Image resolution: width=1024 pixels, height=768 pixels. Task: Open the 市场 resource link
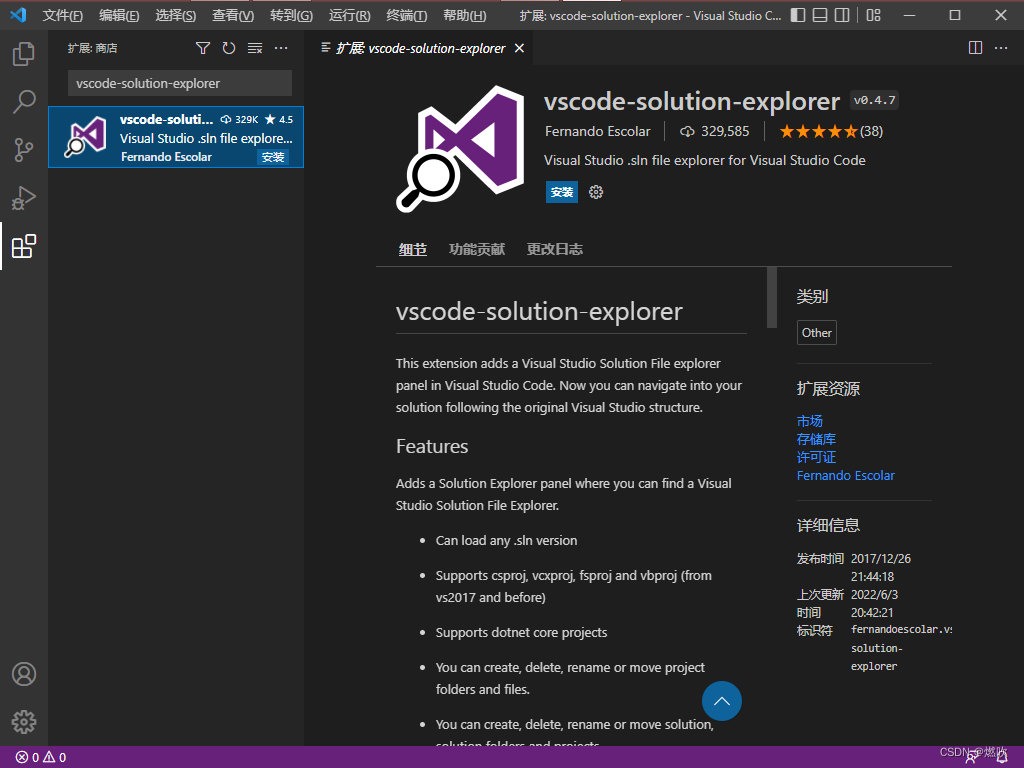[x=809, y=421]
